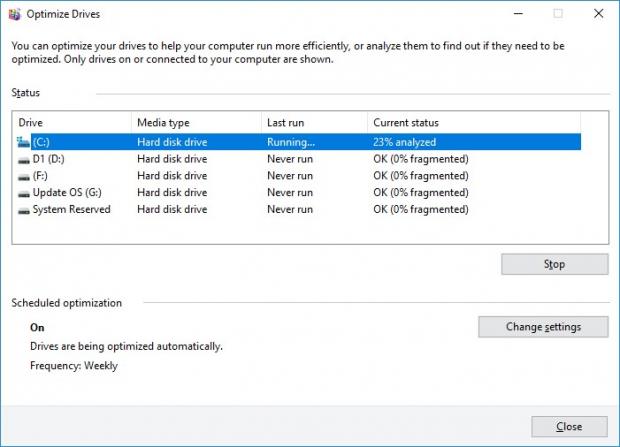Select the (C:) drive icon
Viewport: 620px width, 447px height.
tap(24, 142)
